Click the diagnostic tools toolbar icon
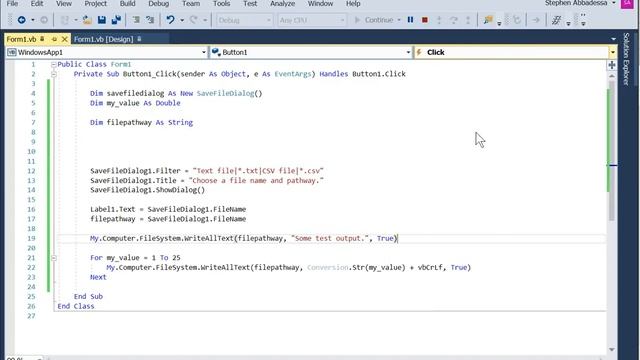 [x=556, y=20]
